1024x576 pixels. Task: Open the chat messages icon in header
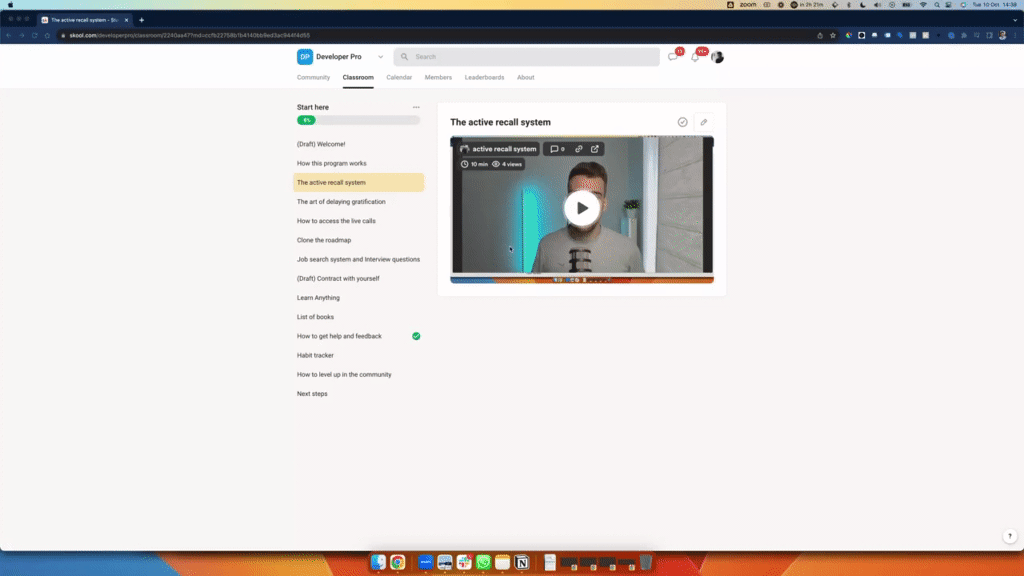672,57
